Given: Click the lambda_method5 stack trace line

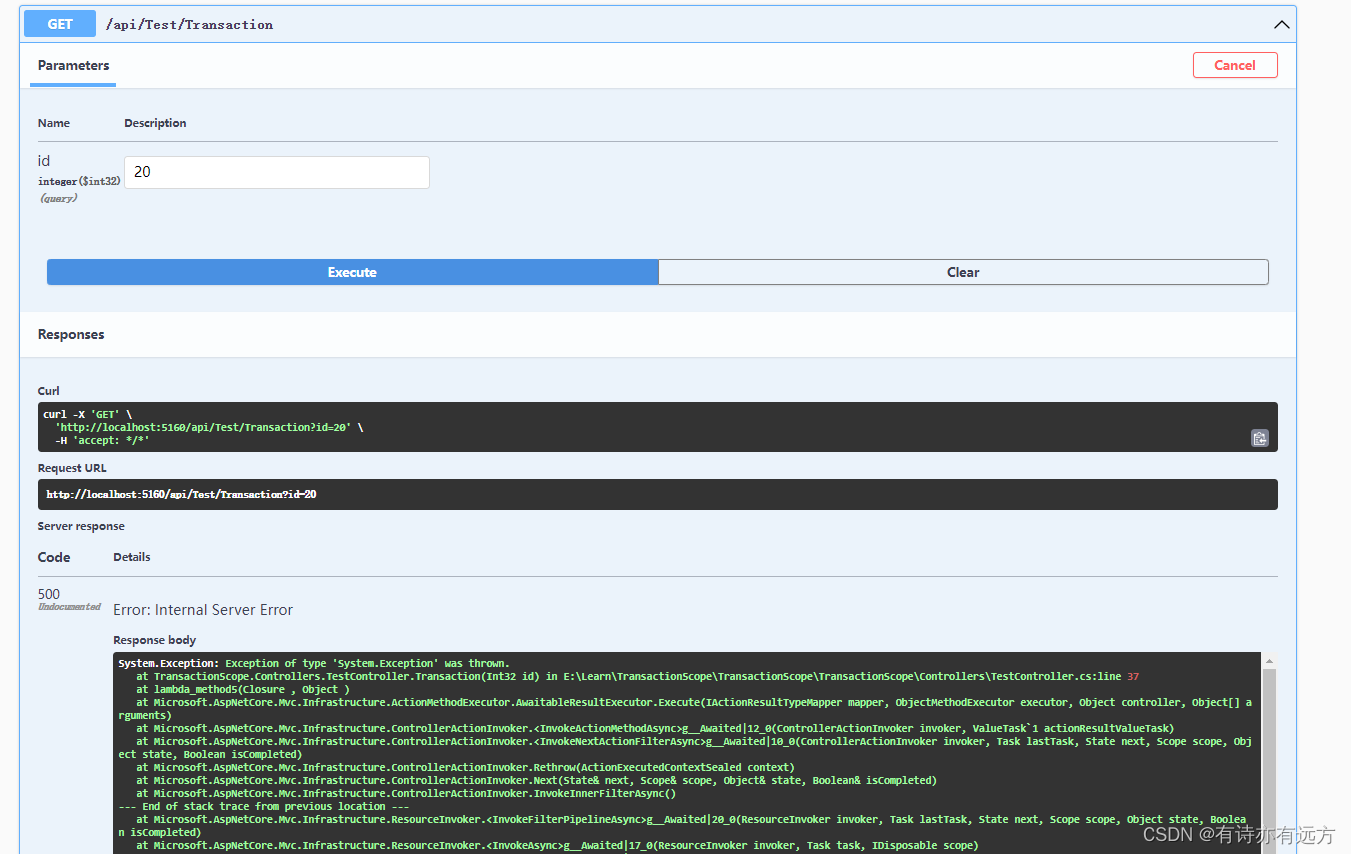Looking at the screenshot, I should 243,689.
